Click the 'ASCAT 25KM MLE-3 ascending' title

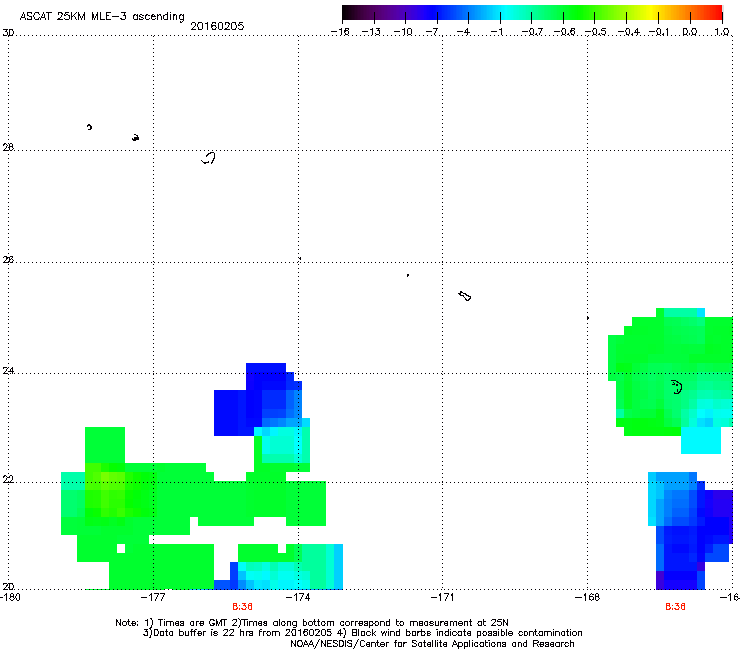102,16
